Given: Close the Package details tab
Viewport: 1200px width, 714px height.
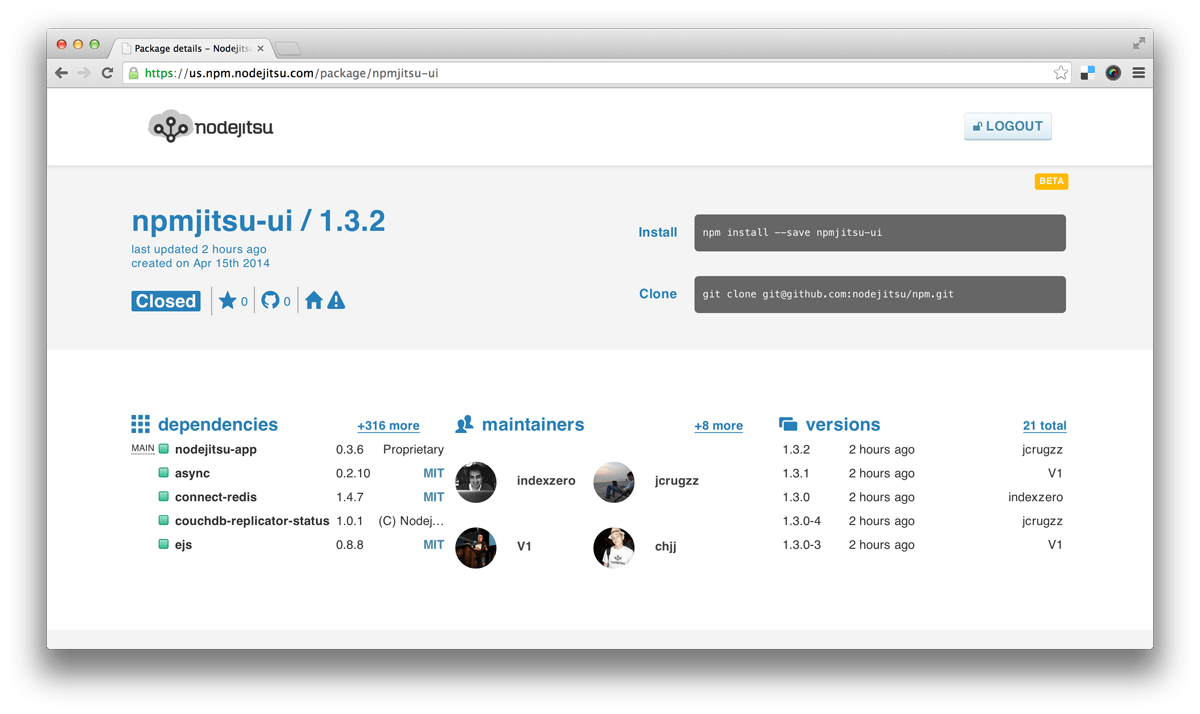Looking at the screenshot, I should (261, 48).
